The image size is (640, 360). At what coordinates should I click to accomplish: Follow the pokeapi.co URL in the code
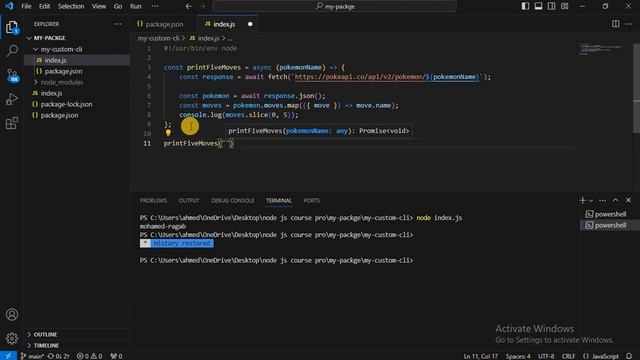(386, 77)
